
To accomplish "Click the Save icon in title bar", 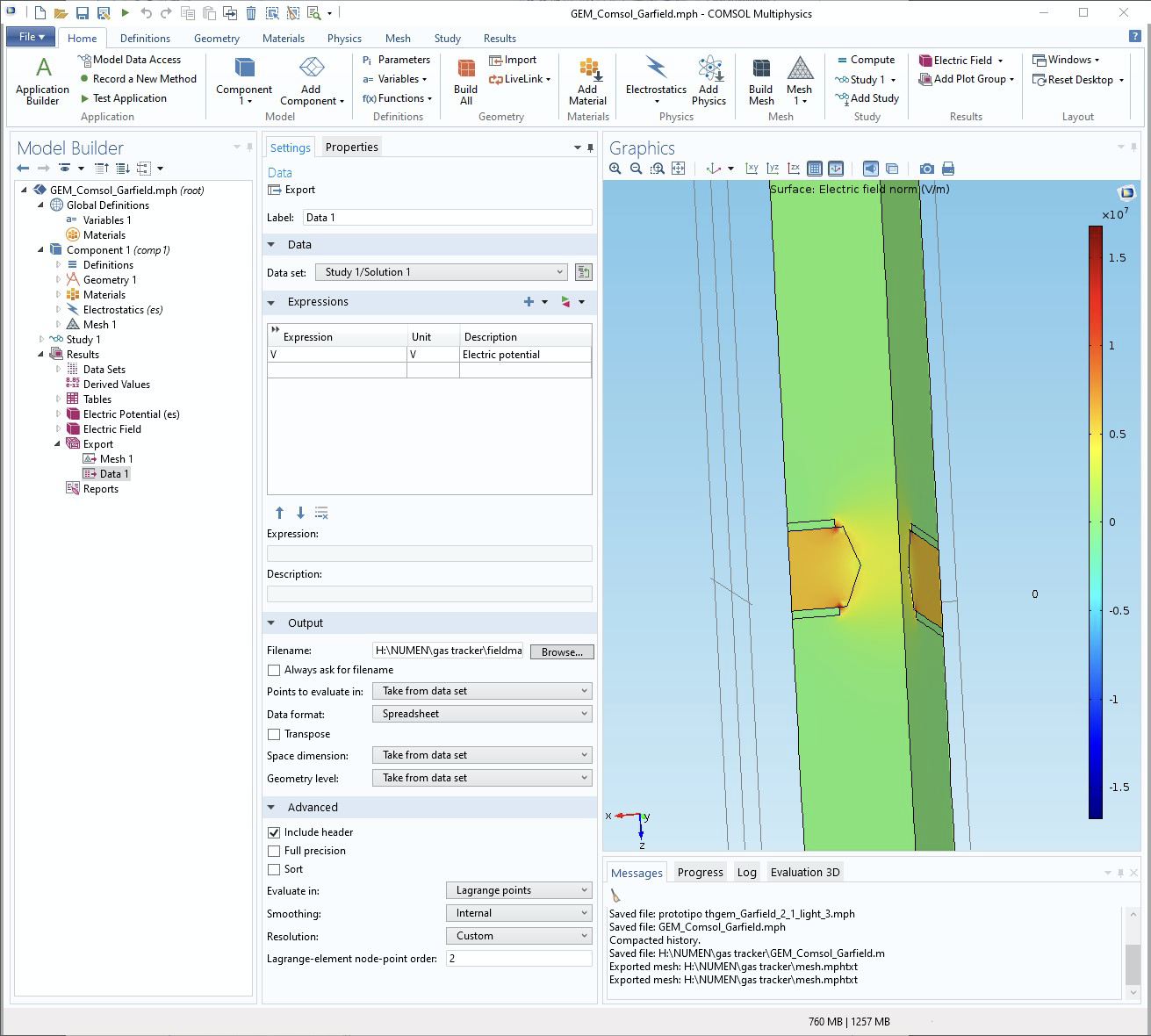I will coord(82,13).
